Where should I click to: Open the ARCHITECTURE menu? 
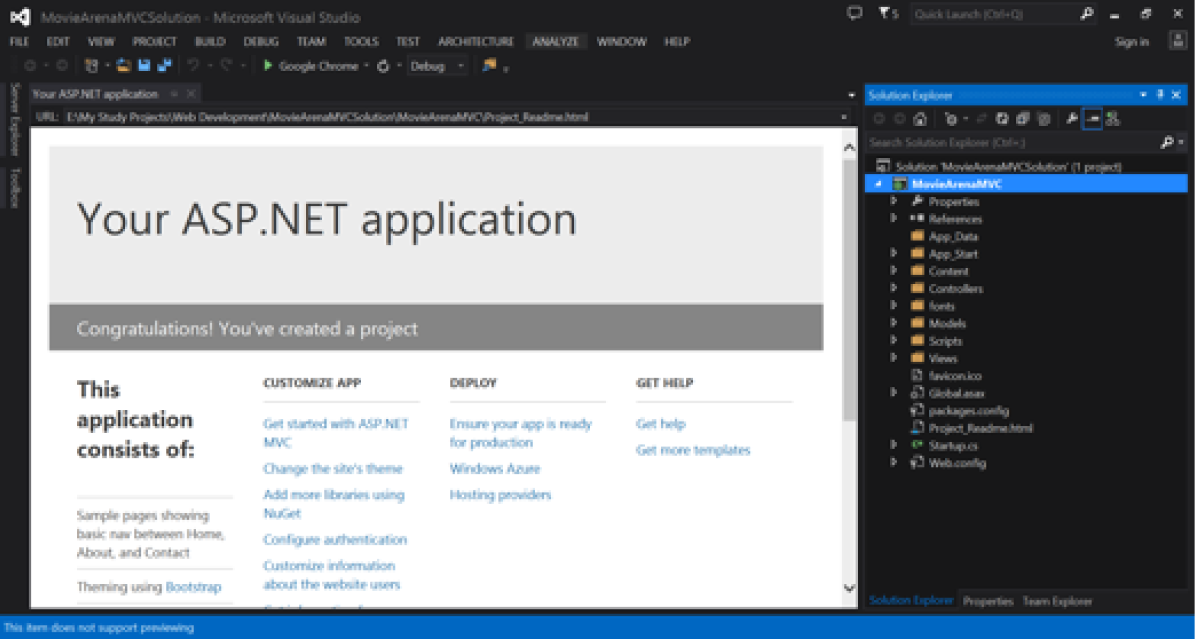[476, 42]
